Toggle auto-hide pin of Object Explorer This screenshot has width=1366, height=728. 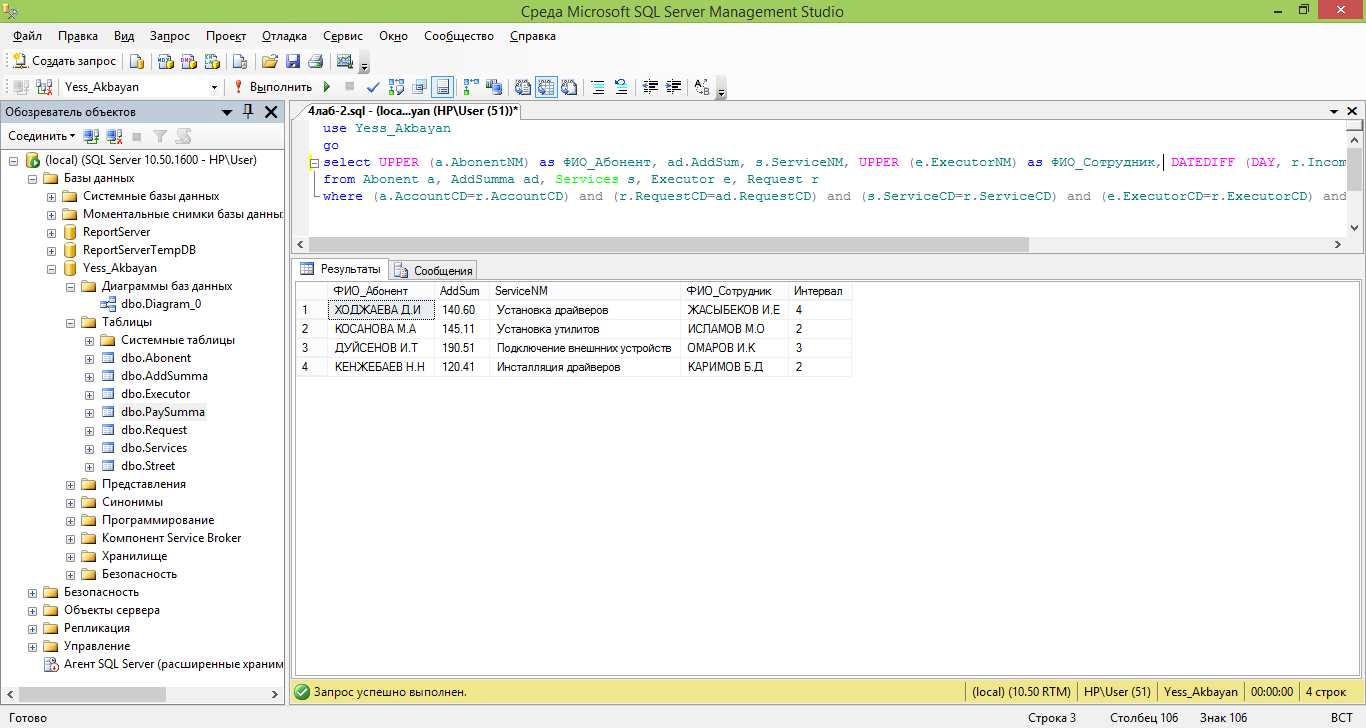(249, 112)
